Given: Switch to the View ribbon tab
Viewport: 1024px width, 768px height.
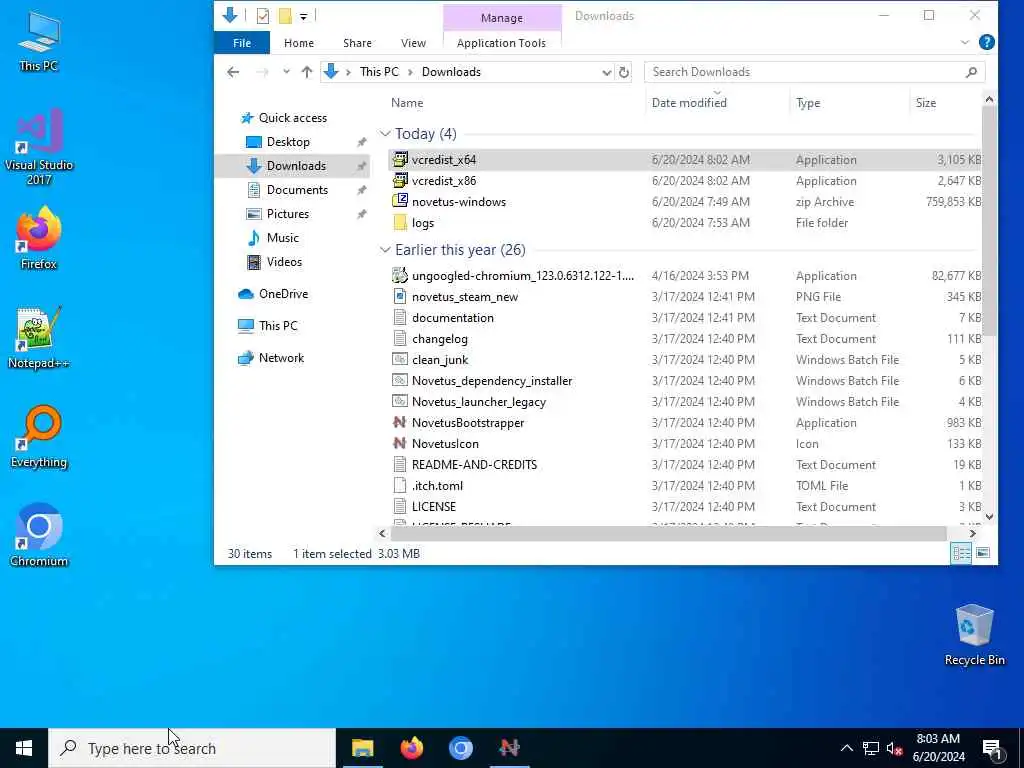Looking at the screenshot, I should [413, 42].
